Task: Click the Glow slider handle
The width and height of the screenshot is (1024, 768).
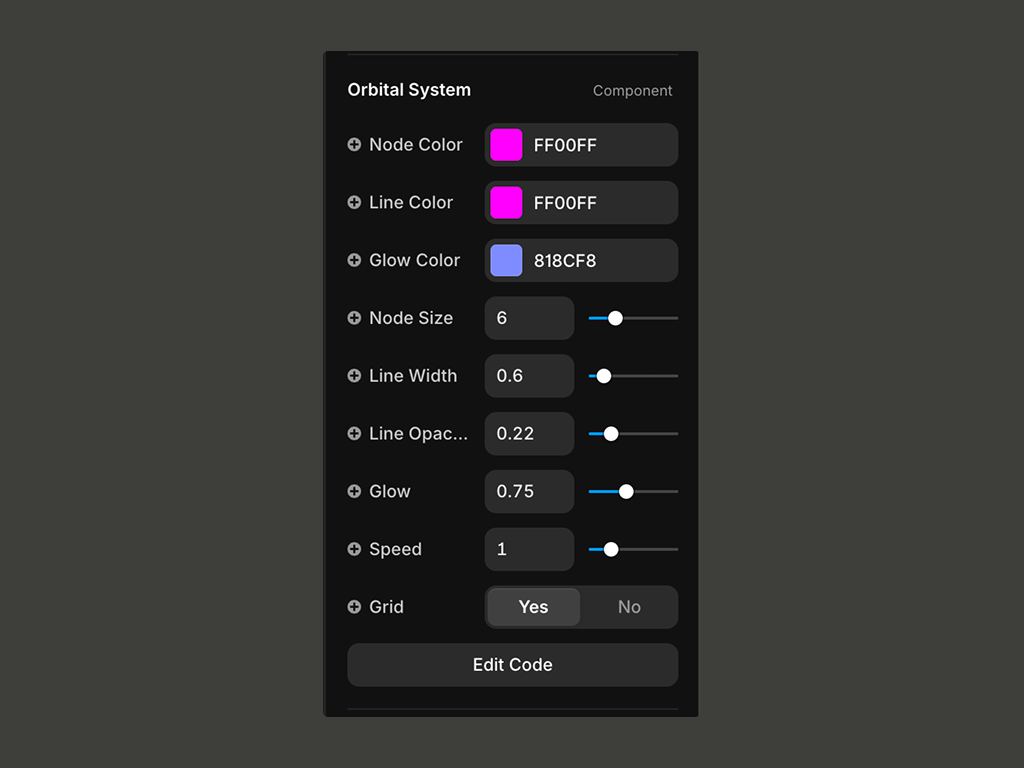Action: tap(626, 492)
